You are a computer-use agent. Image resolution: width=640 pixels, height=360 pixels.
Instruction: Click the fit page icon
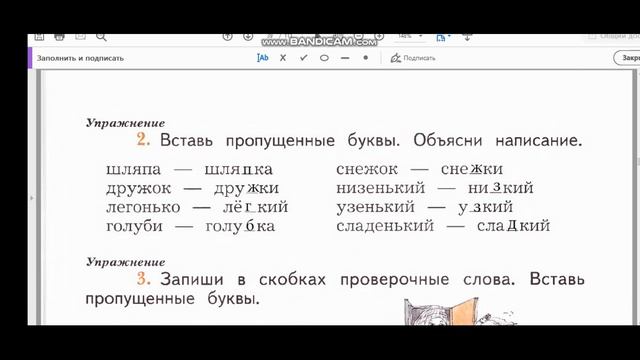(442, 38)
